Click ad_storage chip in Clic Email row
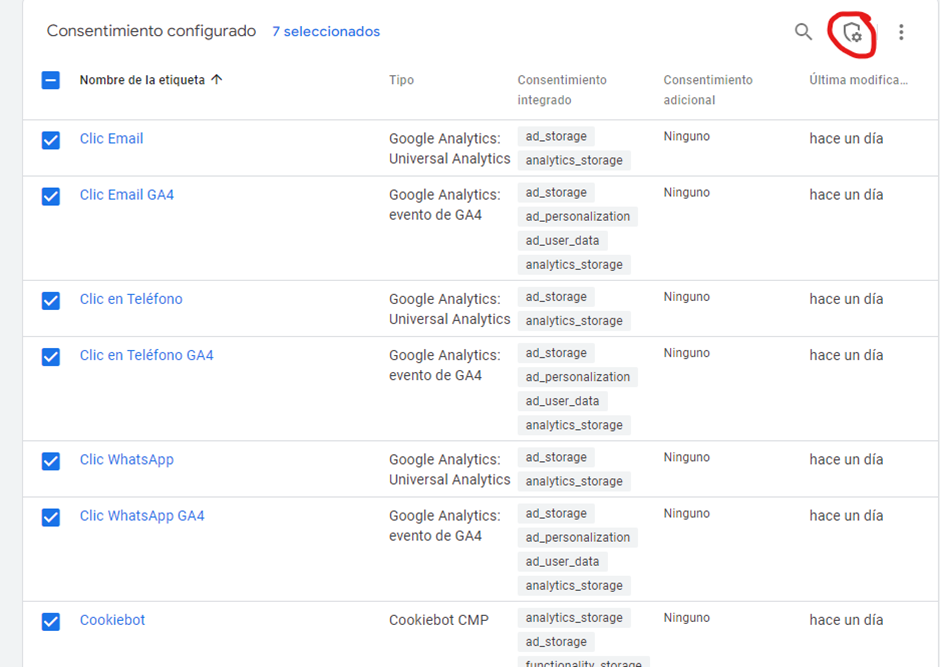The width and height of the screenshot is (940, 667). click(556, 137)
